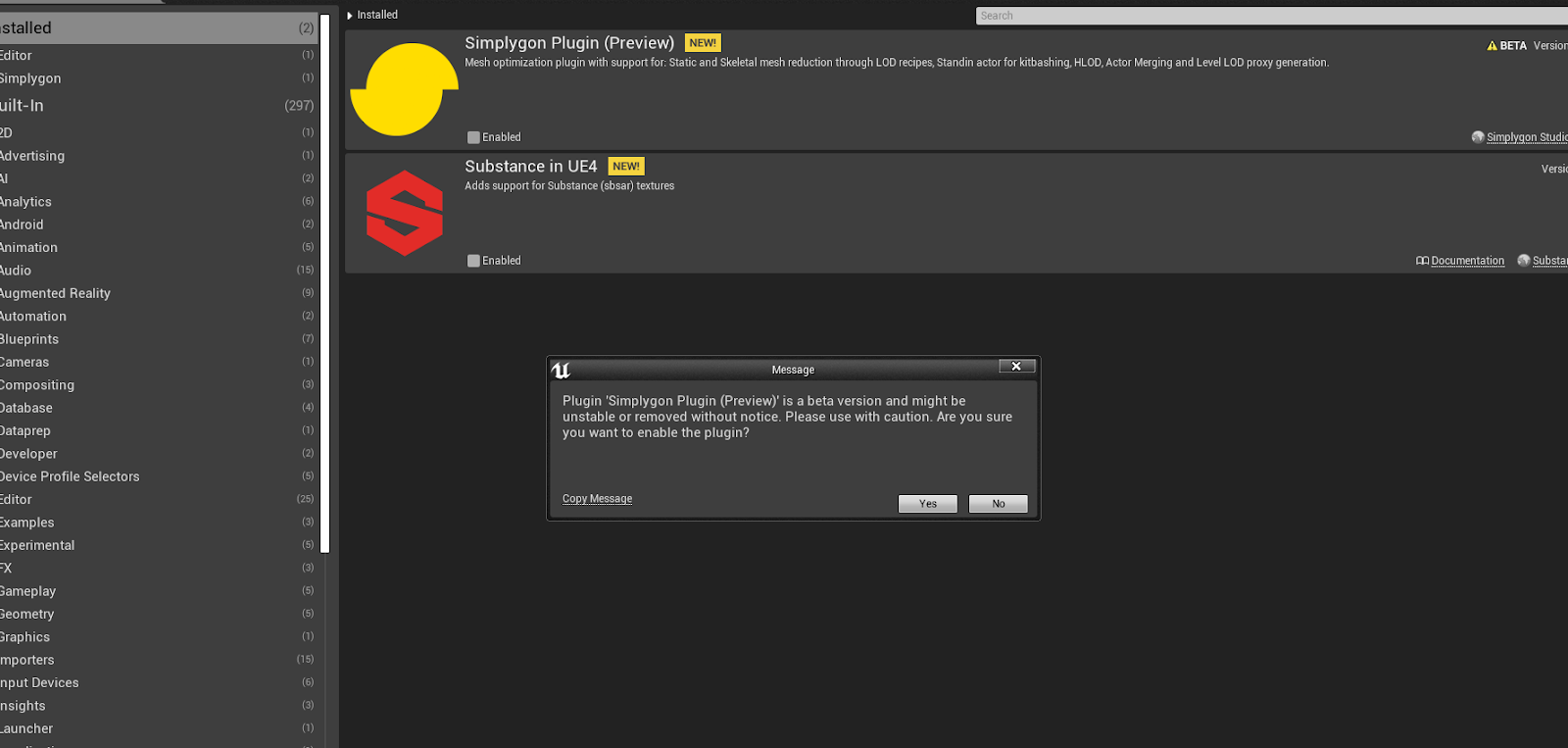Click the Simplygon yellow plugin logo
This screenshot has width=1568, height=748.
click(x=404, y=89)
